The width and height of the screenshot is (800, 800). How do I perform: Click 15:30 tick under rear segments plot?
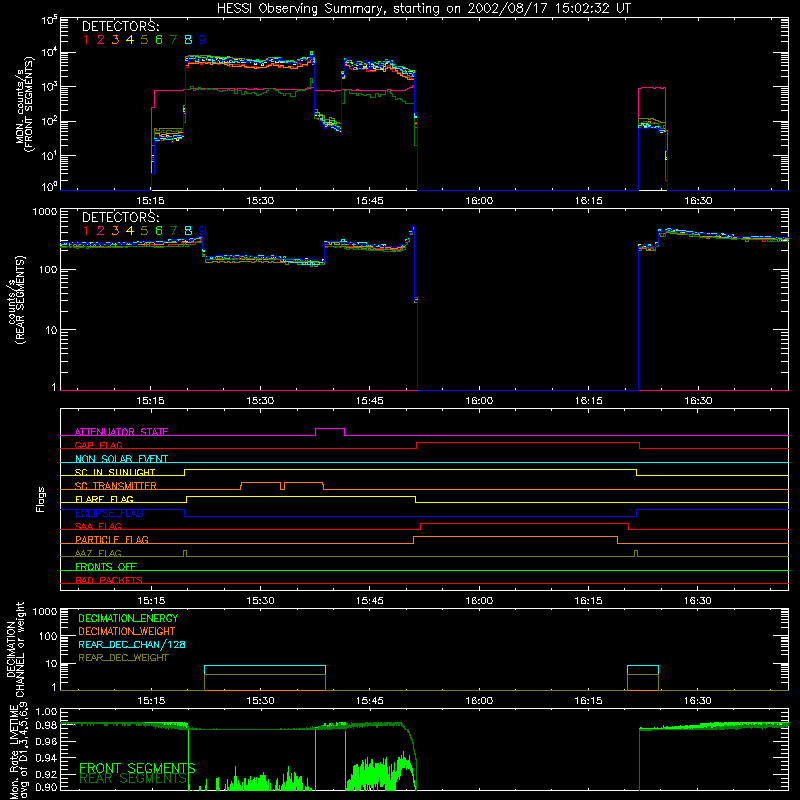[260, 401]
